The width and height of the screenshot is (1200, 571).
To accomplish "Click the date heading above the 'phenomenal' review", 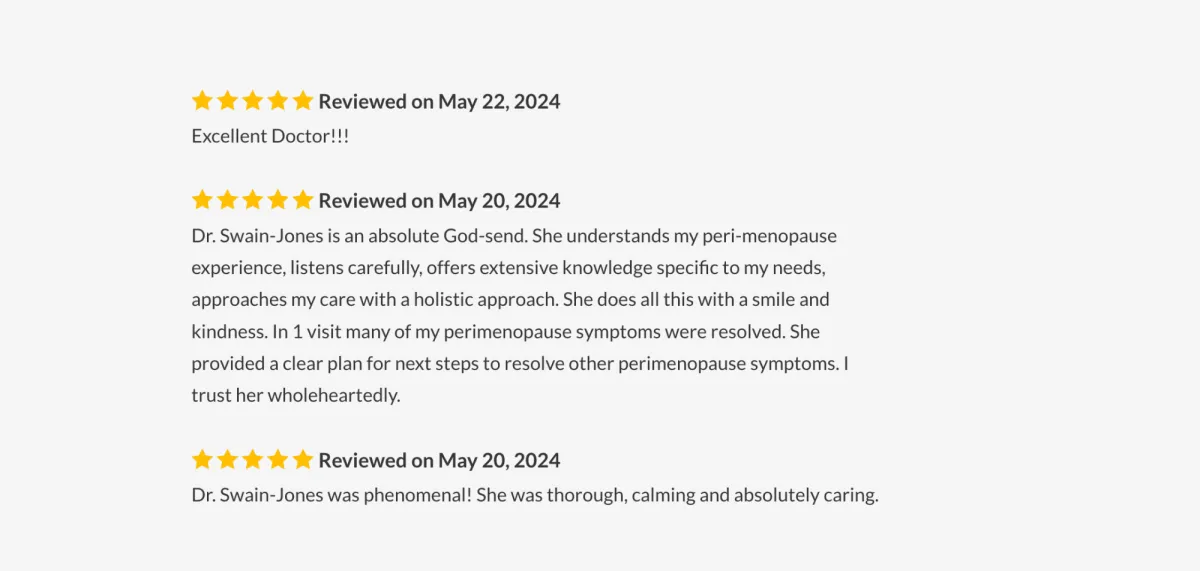I will click(439, 460).
